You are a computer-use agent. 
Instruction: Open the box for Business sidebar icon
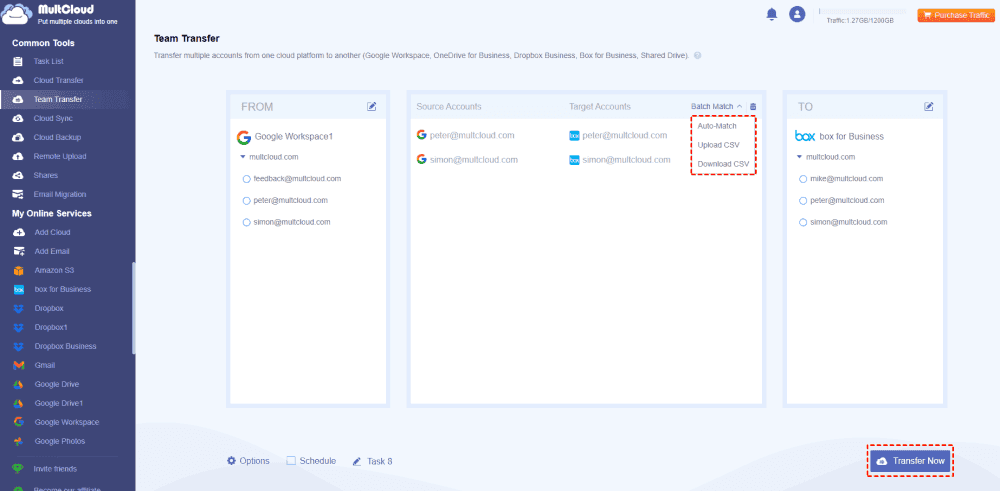(18, 289)
